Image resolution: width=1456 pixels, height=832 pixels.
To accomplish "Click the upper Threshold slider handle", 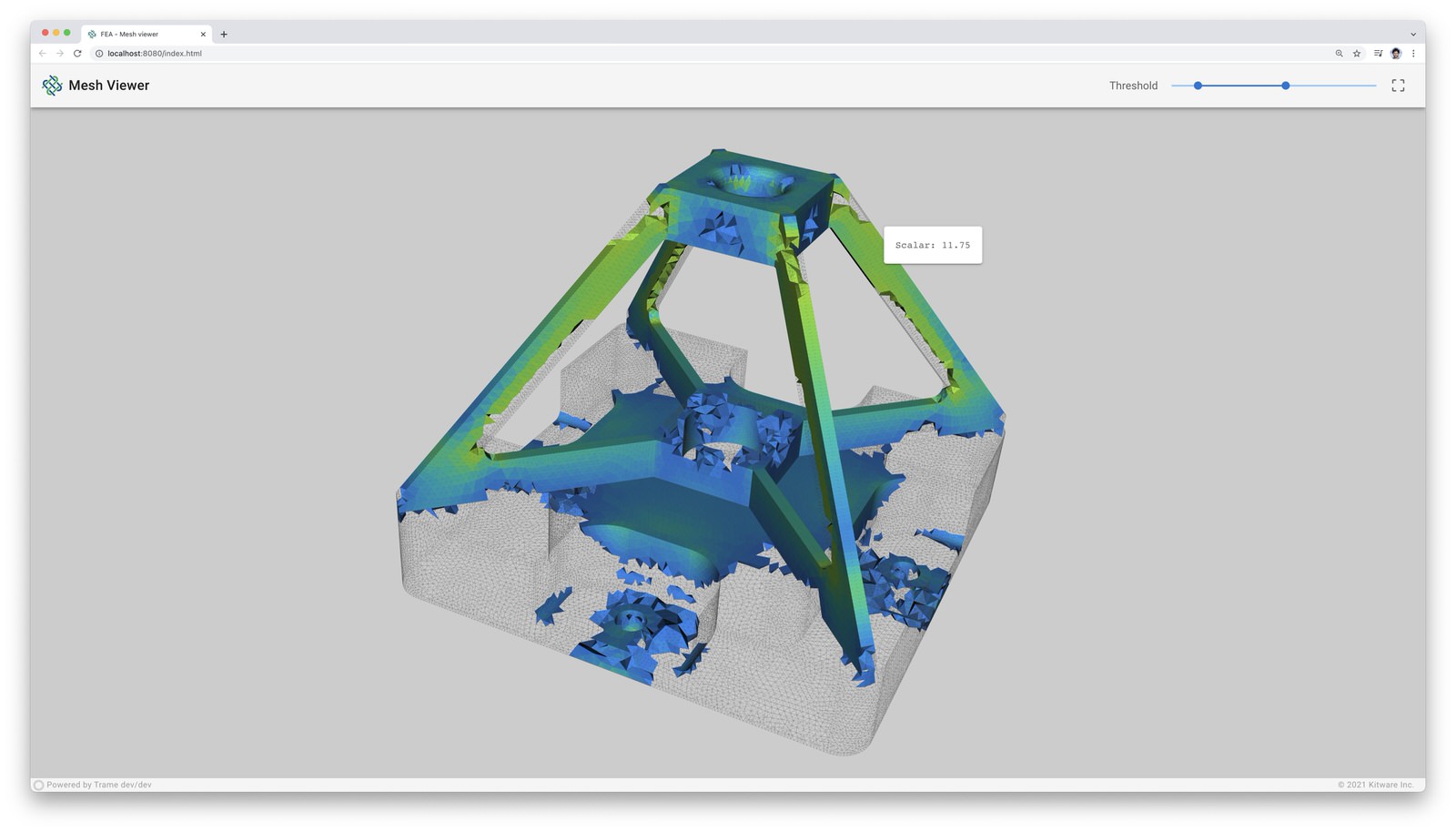I will click(1285, 86).
